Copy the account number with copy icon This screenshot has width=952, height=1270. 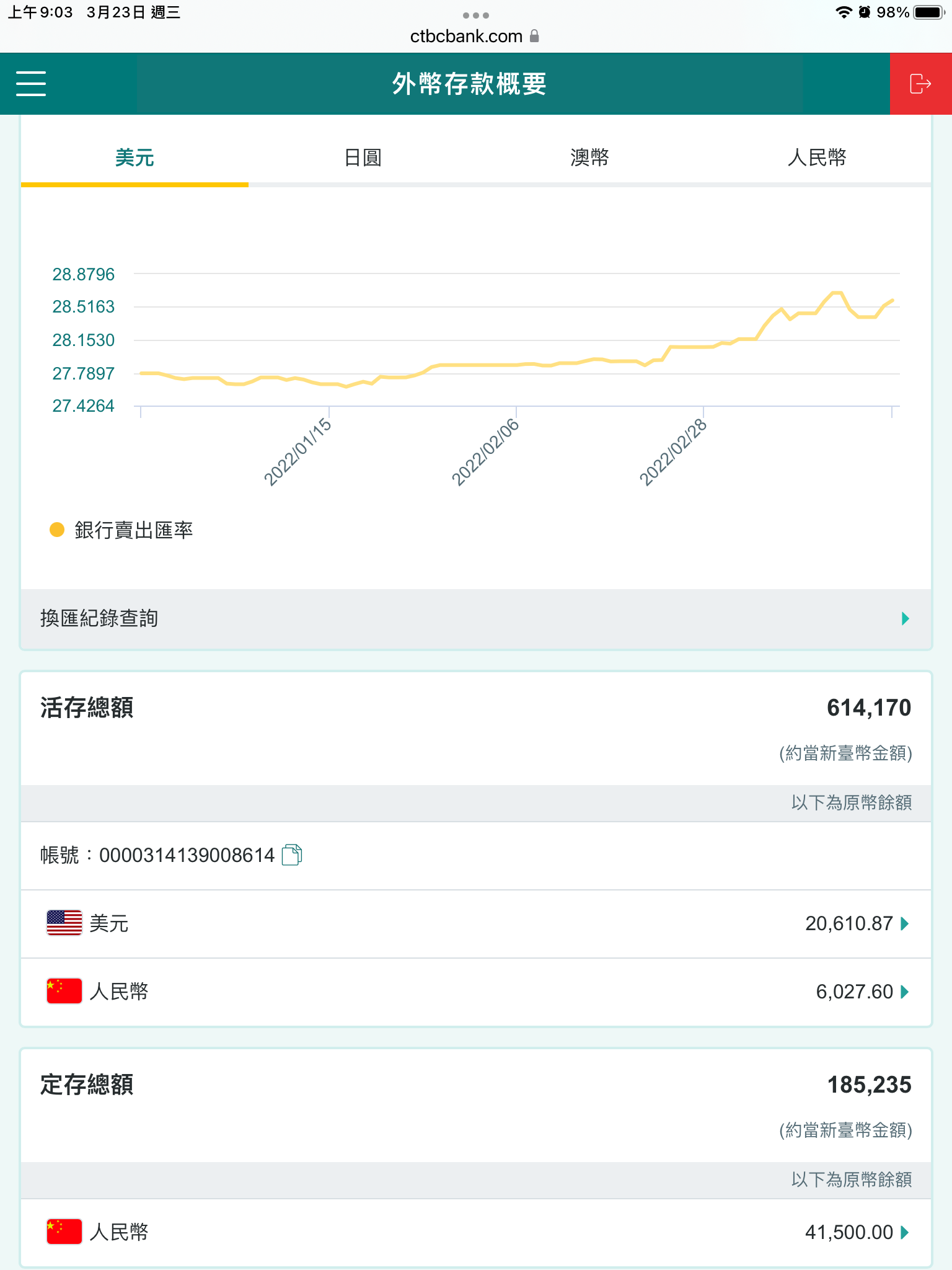(291, 855)
